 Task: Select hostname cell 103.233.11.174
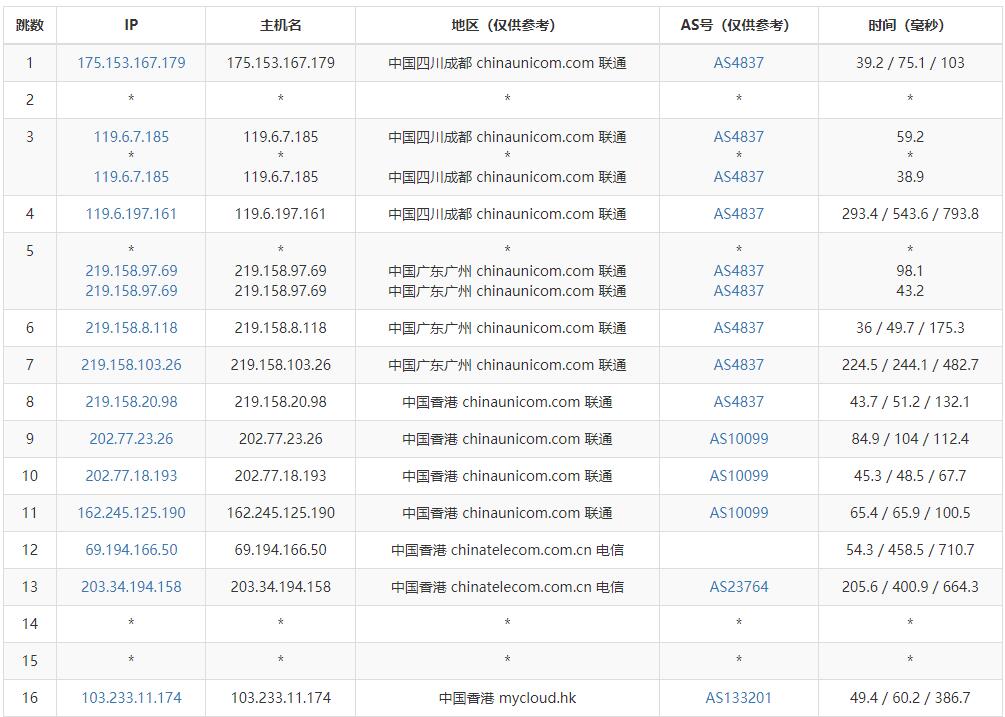[x=281, y=698]
